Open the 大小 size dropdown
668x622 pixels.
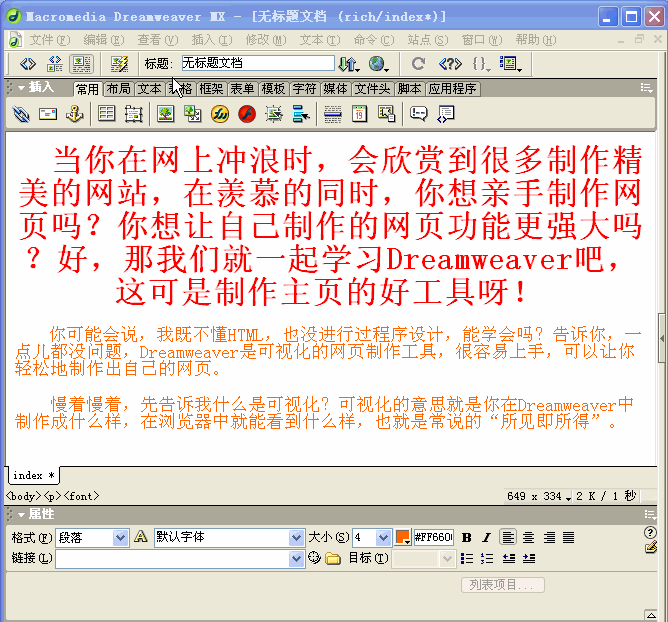(383, 538)
